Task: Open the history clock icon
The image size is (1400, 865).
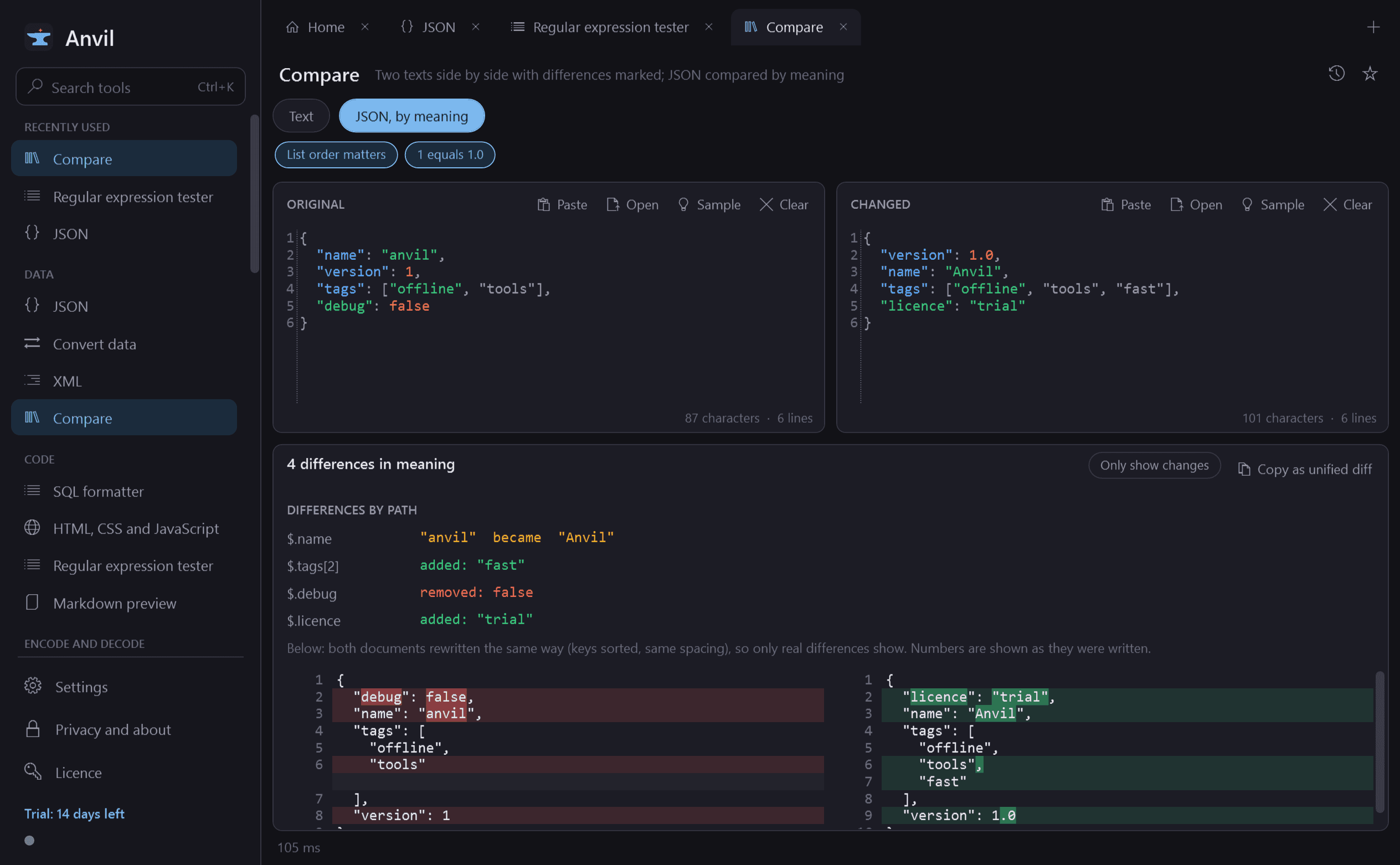Action: [1336, 74]
